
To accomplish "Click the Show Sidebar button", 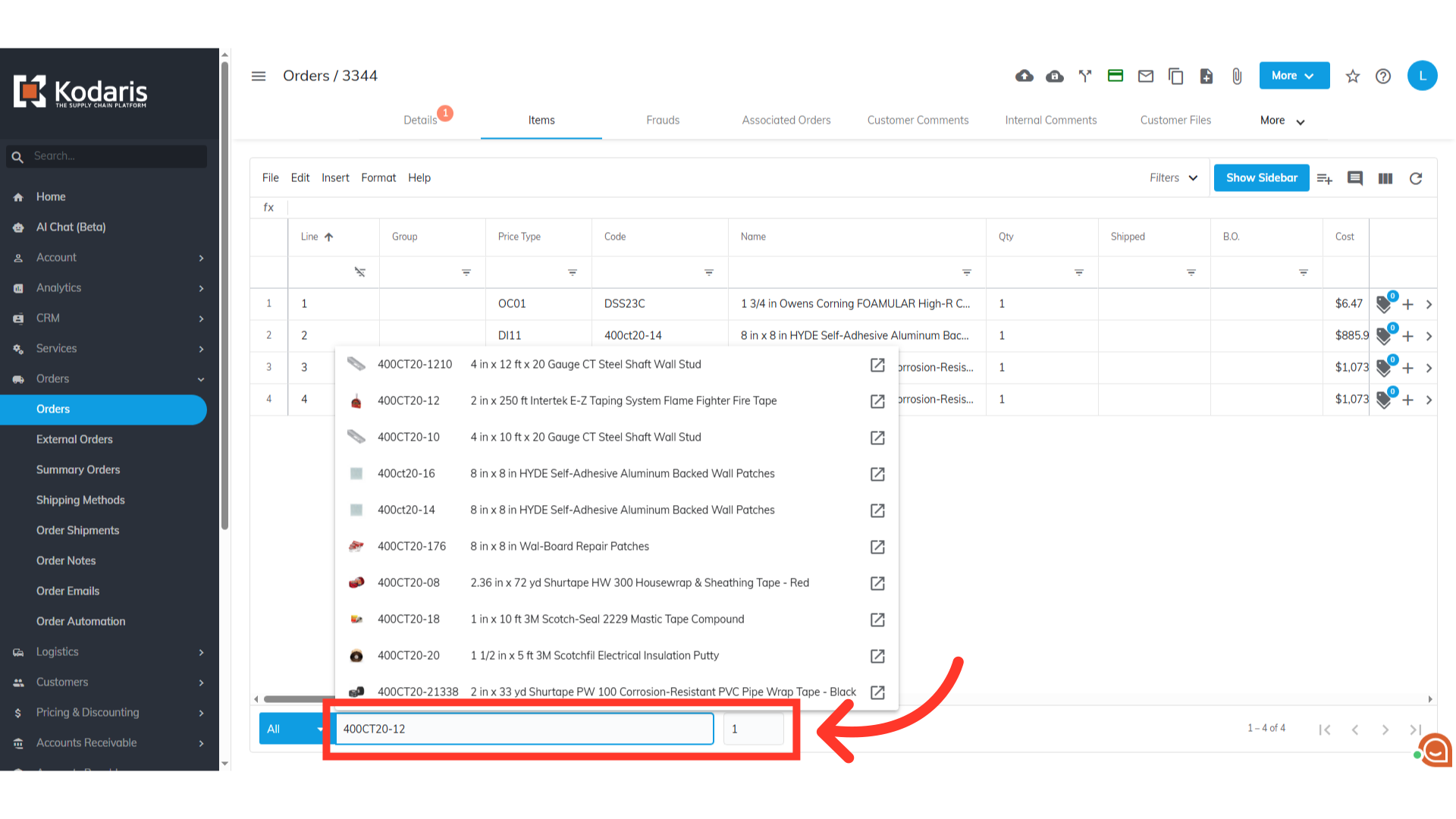I will pyautogui.click(x=1261, y=178).
